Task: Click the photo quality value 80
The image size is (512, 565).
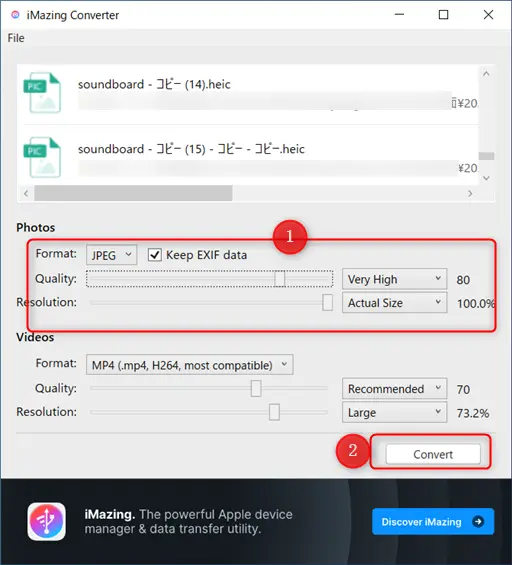Action: 463,280
